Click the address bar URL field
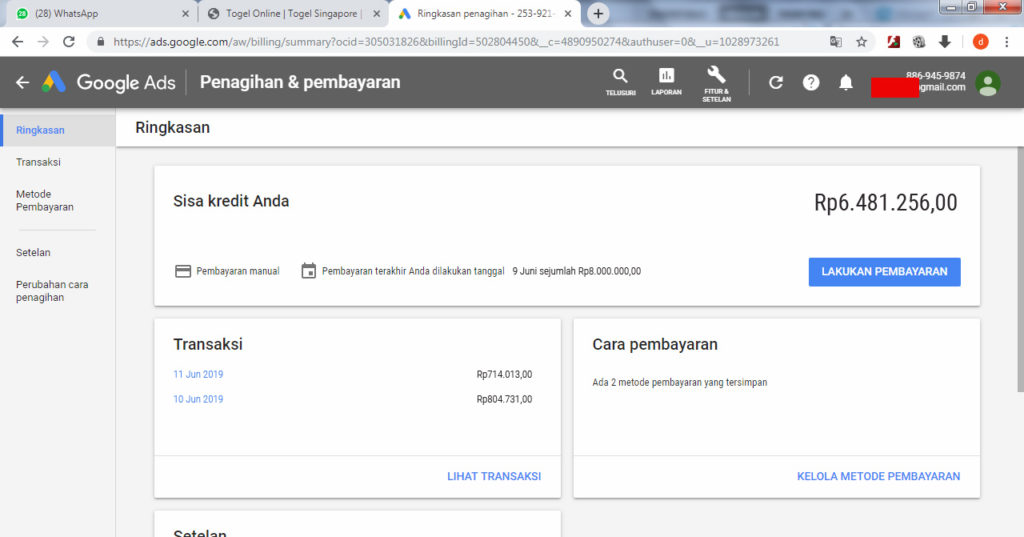 [446, 42]
